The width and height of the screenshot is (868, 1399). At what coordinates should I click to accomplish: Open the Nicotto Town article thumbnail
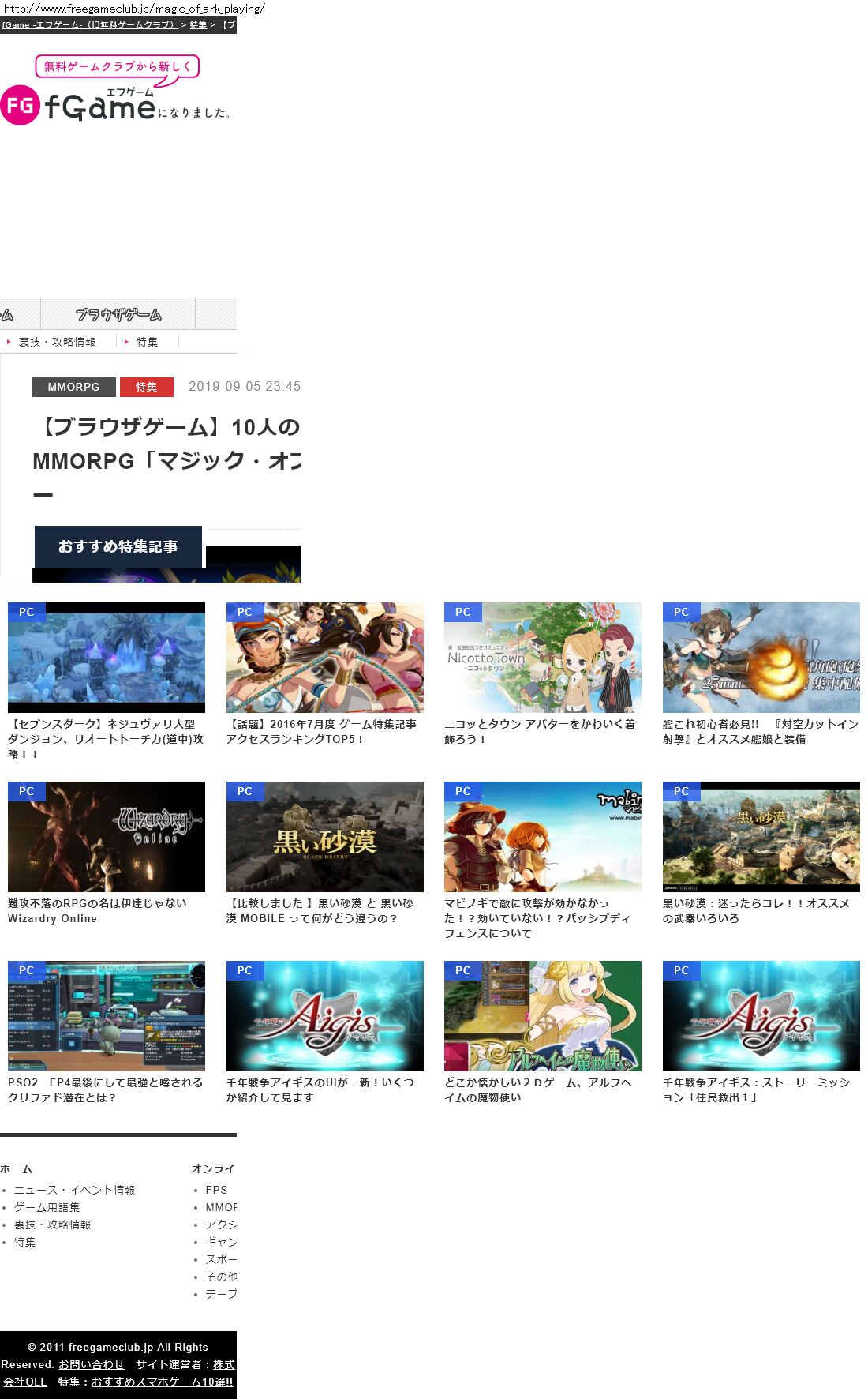click(542, 658)
